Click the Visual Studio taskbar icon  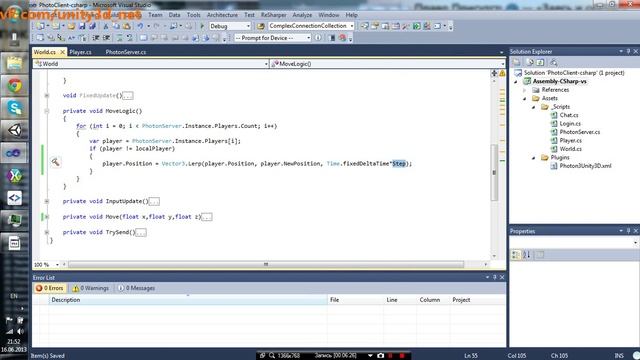click(x=15, y=153)
